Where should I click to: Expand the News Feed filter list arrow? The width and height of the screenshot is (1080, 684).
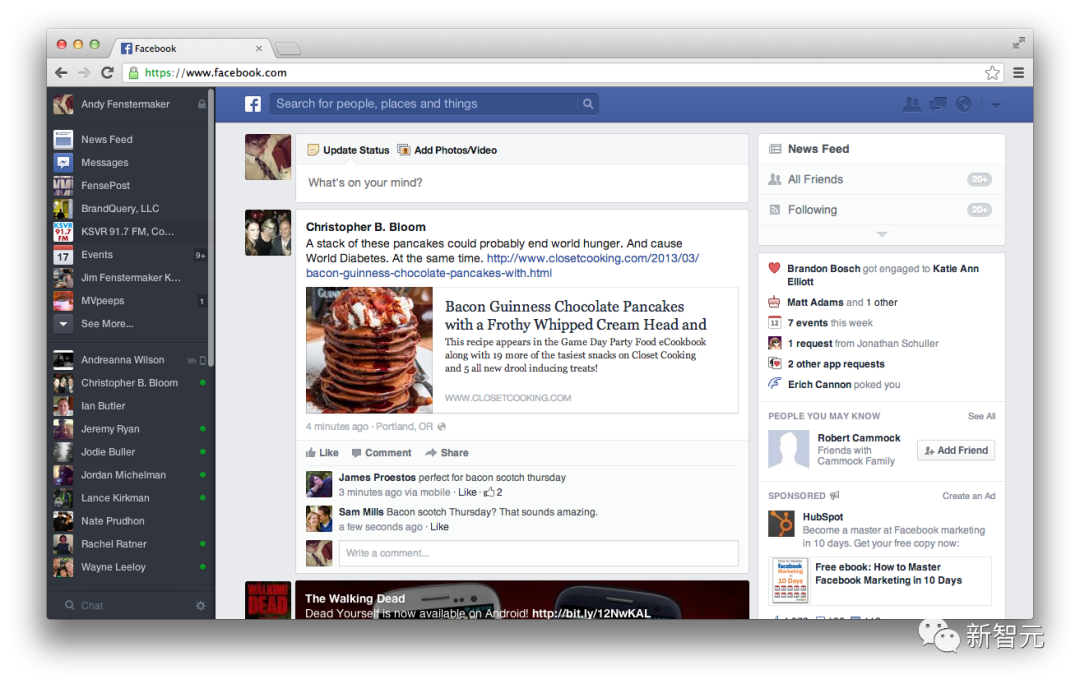(x=881, y=235)
